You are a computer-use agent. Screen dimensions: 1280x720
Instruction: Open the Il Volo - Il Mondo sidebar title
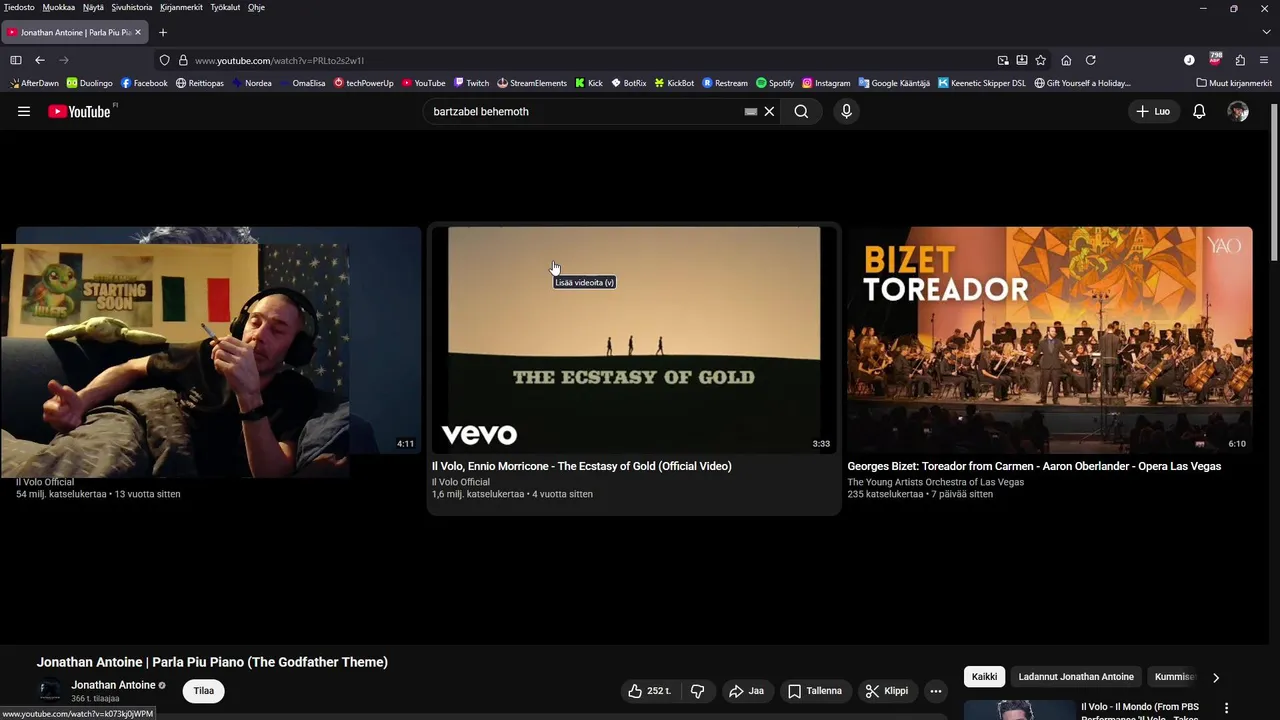(x=1140, y=712)
